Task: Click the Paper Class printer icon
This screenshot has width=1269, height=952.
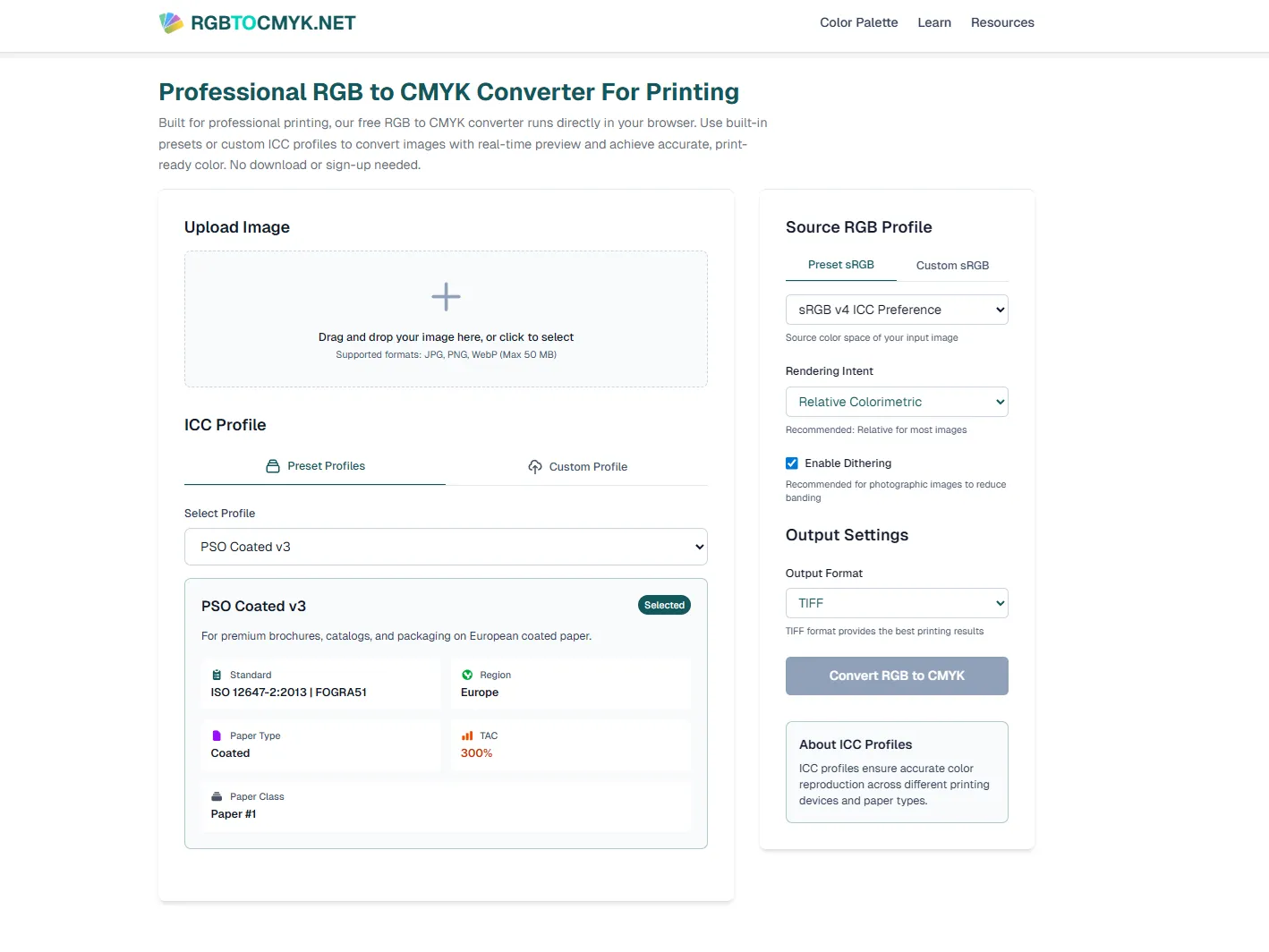Action: pyautogui.click(x=217, y=797)
